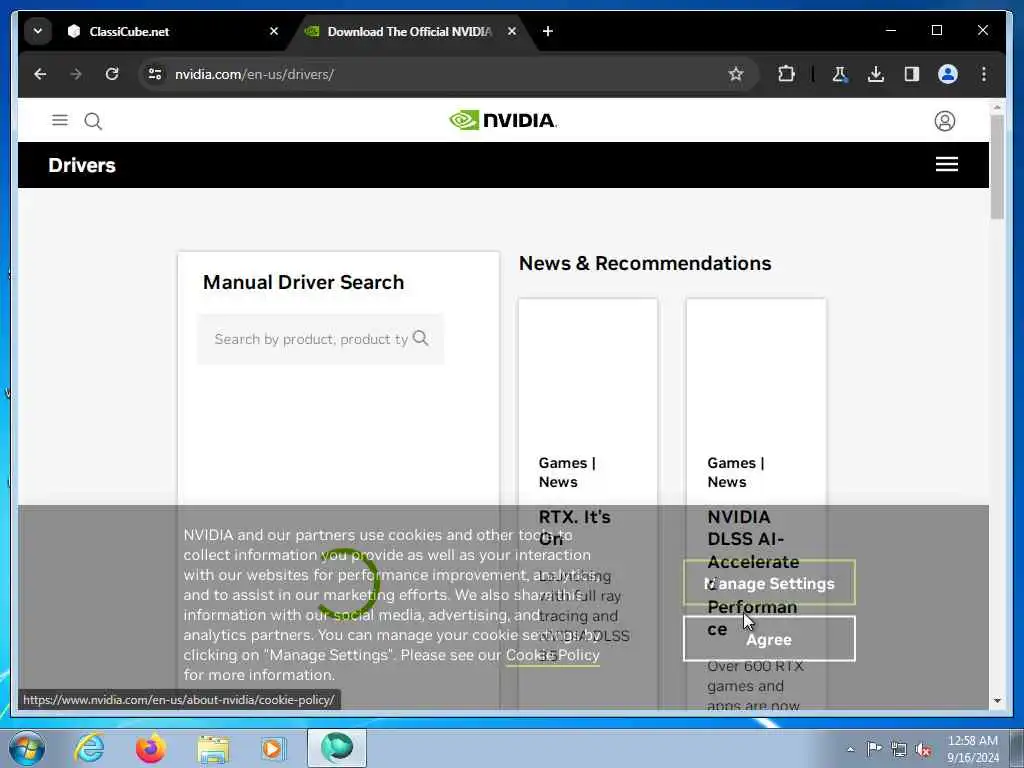Image resolution: width=1024 pixels, height=768 pixels.
Task: Click the Manual Driver Search heading
Action: [303, 282]
